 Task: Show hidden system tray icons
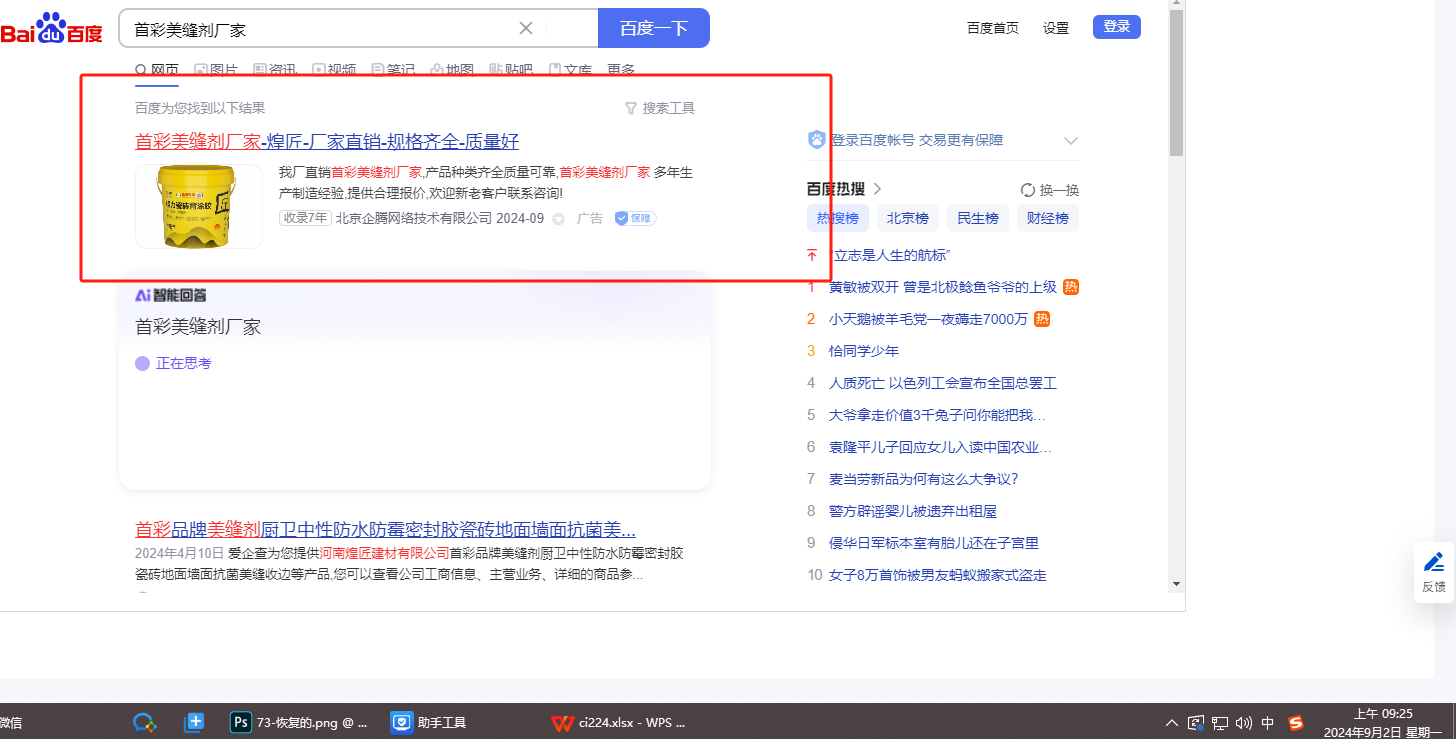1172,722
